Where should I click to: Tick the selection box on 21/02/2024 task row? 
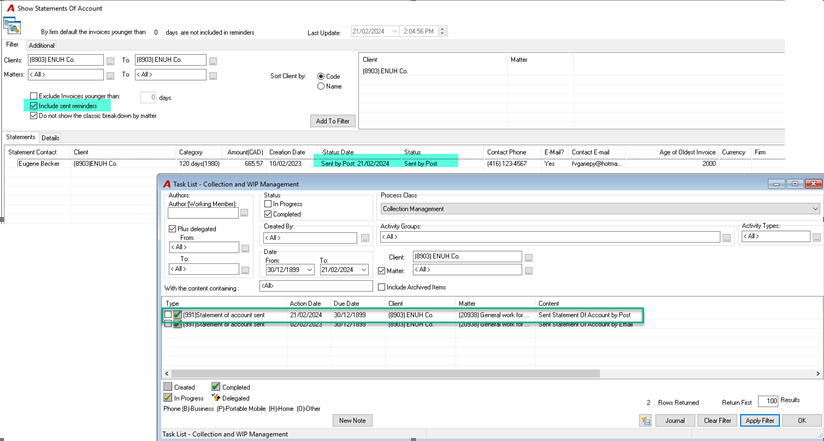pyautogui.click(x=168, y=315)
